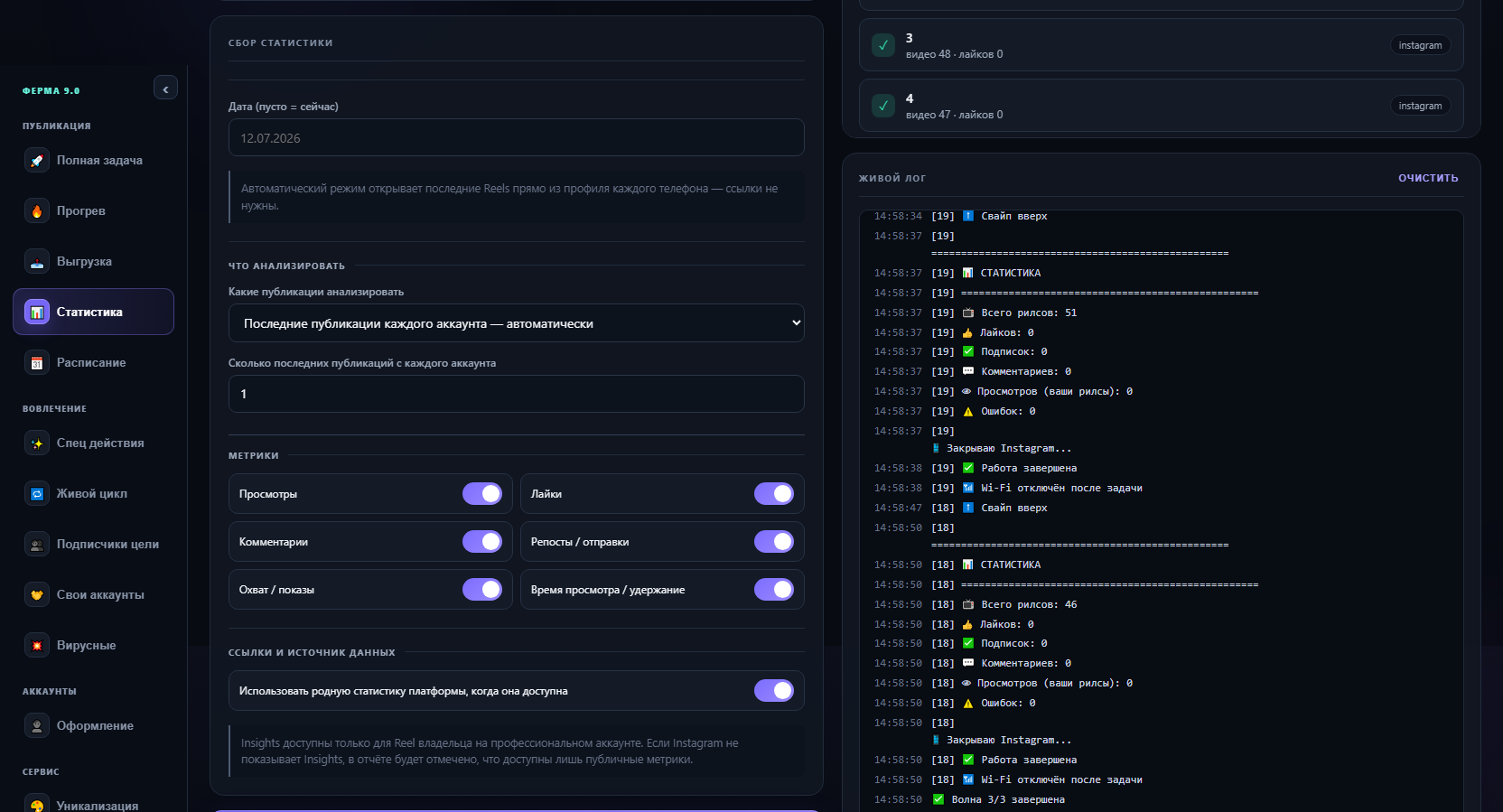This screenshot has height=812, width=1503.
Task: Toggle native platform statistics usage switch
Action: point(774,691)
